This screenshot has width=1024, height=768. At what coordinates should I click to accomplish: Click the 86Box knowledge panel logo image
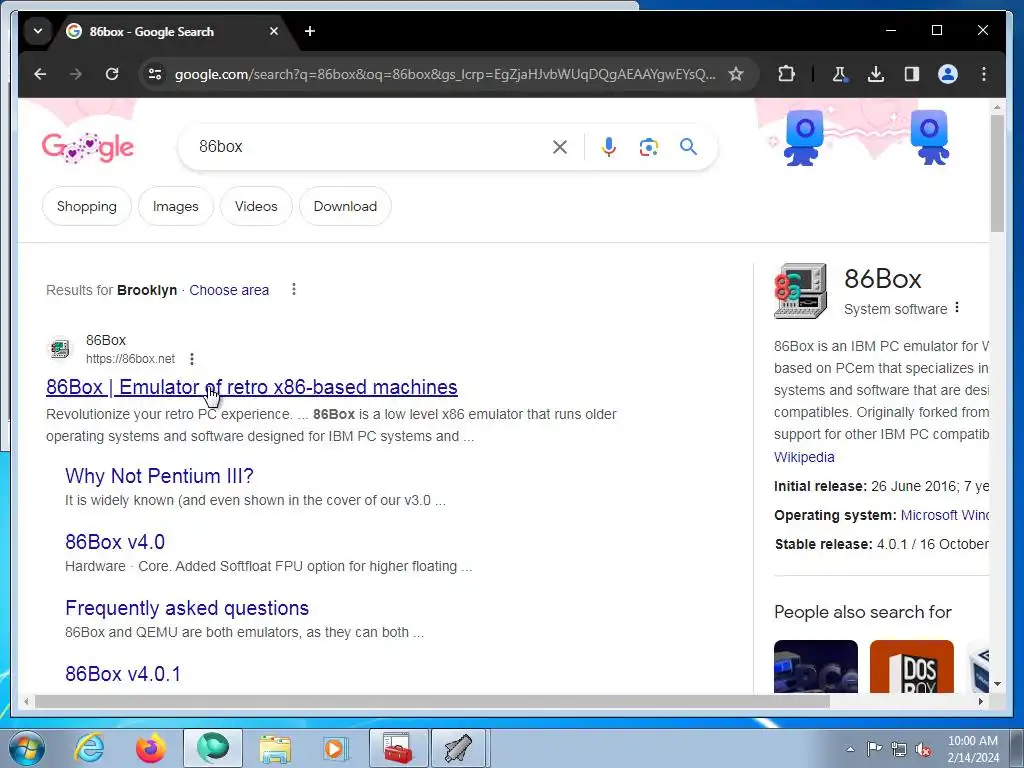click(x=801, y=291)
